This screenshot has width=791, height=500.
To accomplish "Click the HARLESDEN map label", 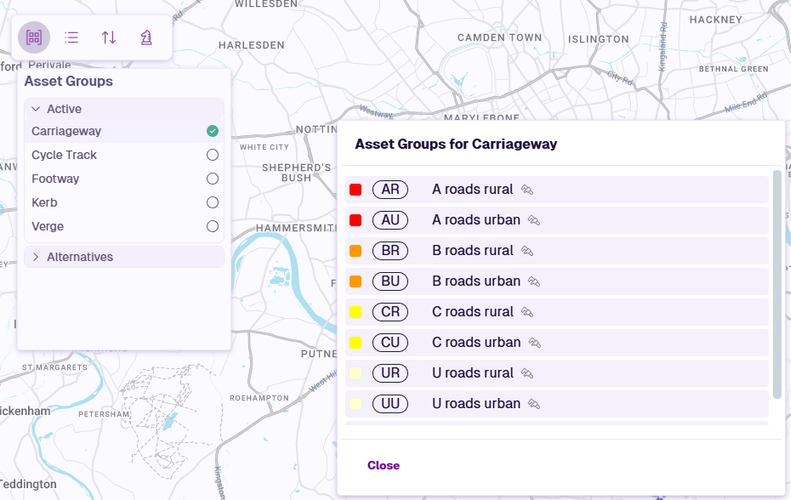I will tap(251, 45).
